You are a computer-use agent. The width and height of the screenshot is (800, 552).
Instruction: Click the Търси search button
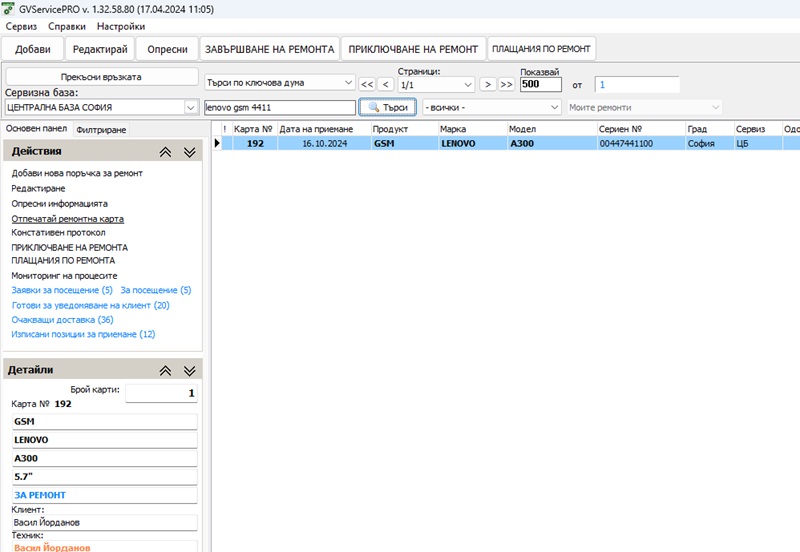click(x=388, y=108)
